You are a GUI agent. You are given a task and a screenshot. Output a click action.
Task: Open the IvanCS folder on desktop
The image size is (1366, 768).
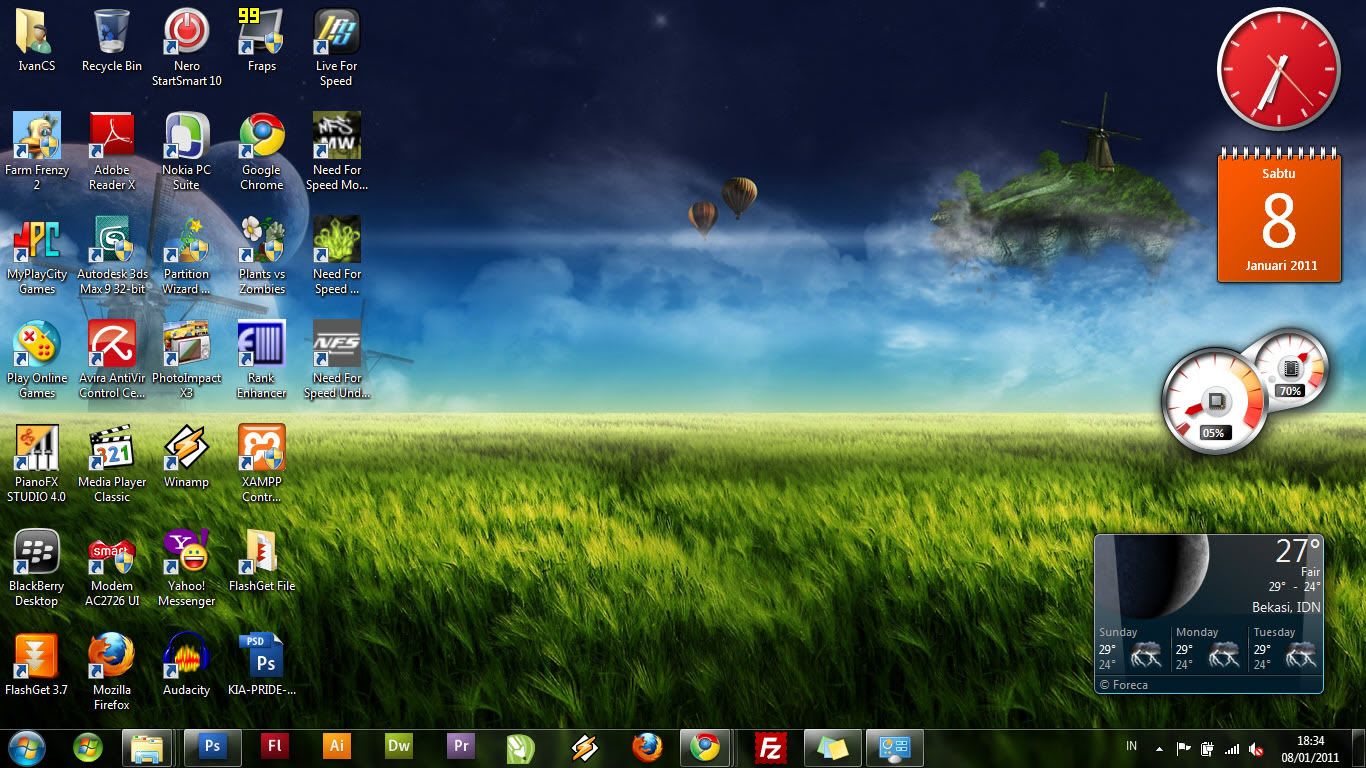37,40
